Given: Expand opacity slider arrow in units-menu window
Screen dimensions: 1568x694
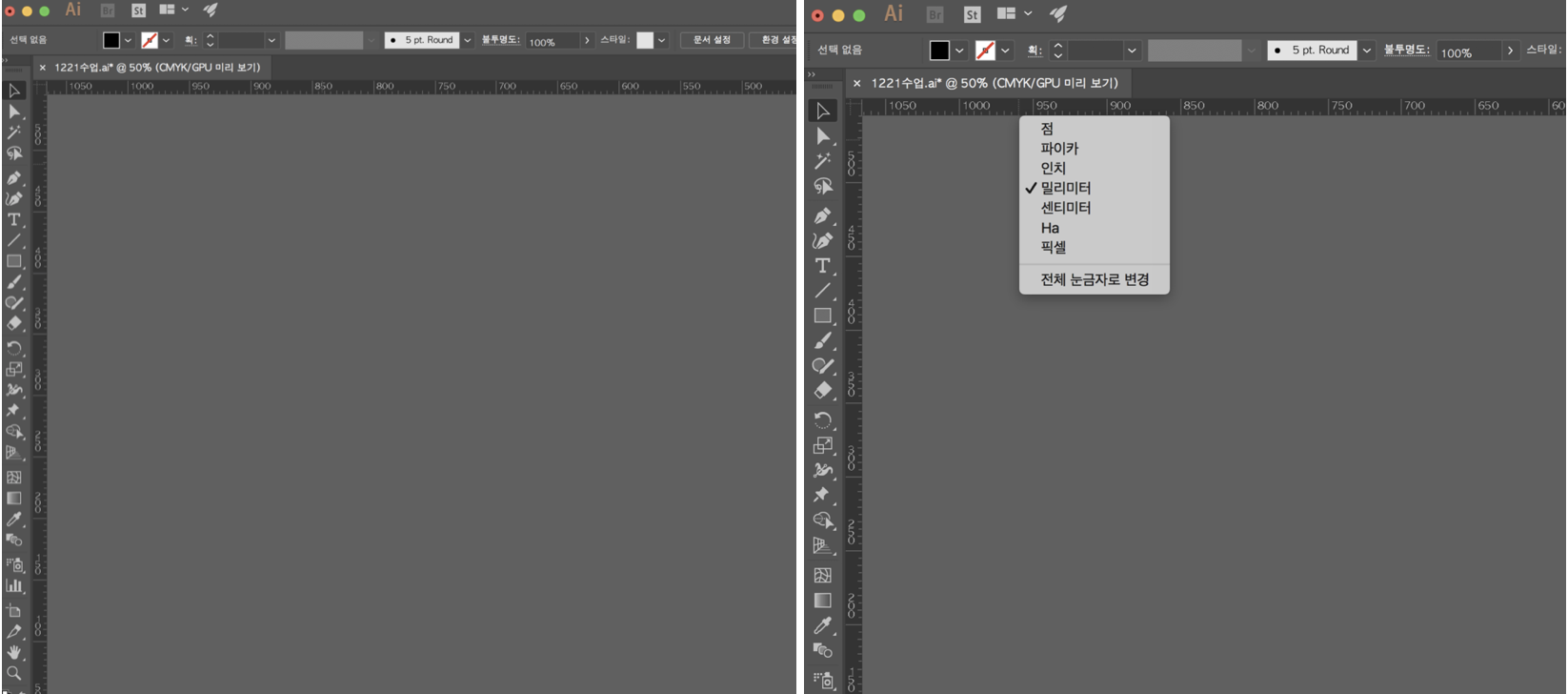Looking at the screenshot, I should pyautogui.click(x=1510, y=51).
